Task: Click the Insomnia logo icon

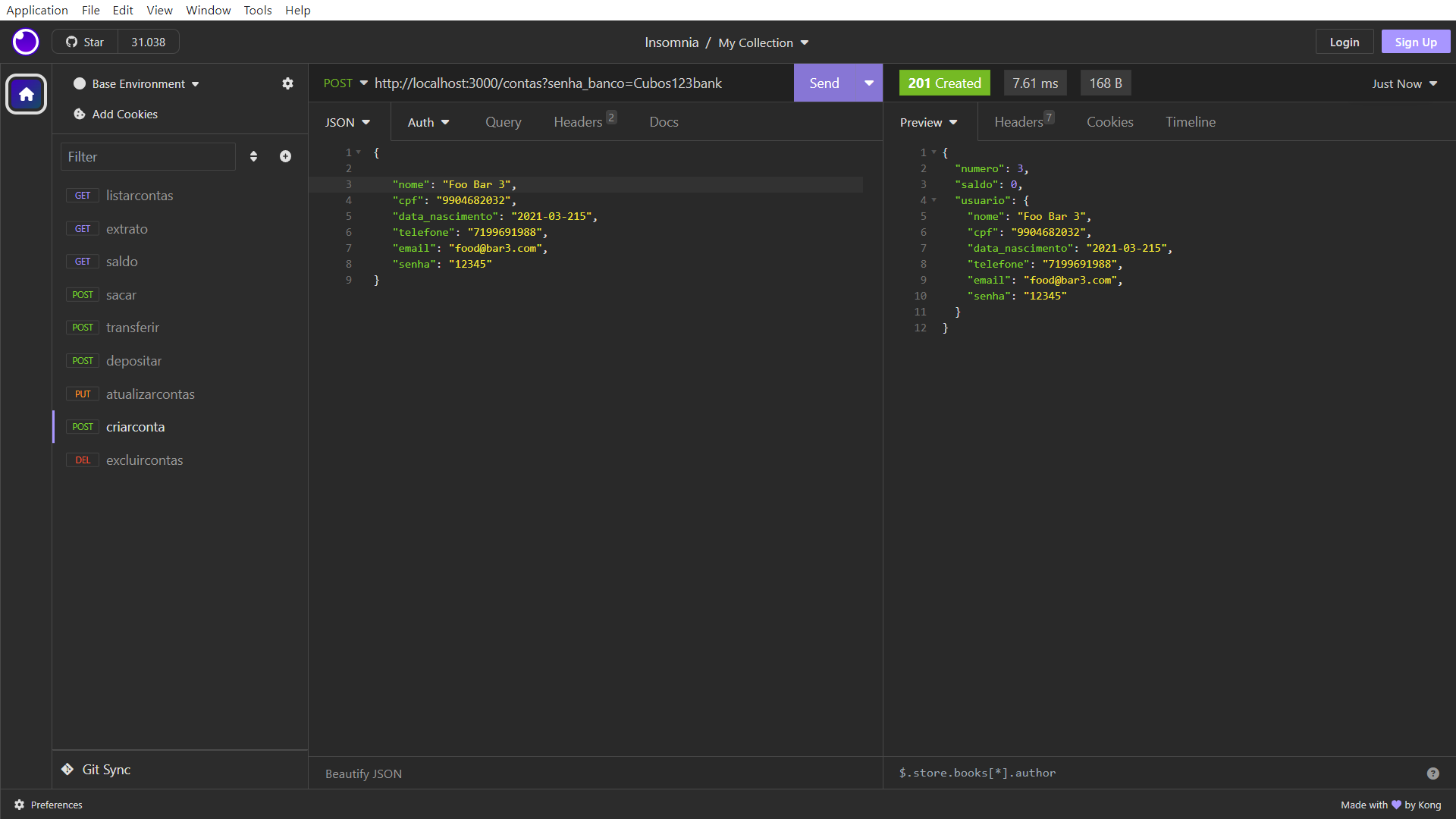Action: pyautogui.click(x=26, y=42)
